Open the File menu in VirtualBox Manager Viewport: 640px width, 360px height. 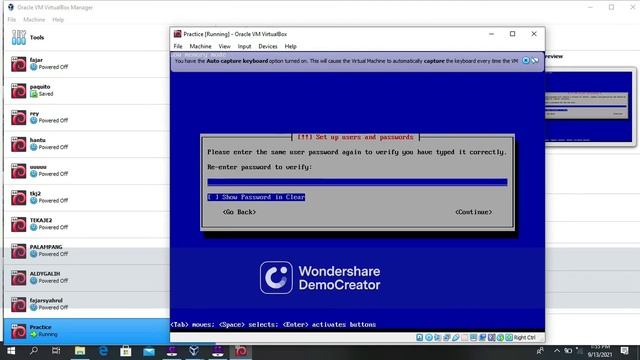[12, 20]
